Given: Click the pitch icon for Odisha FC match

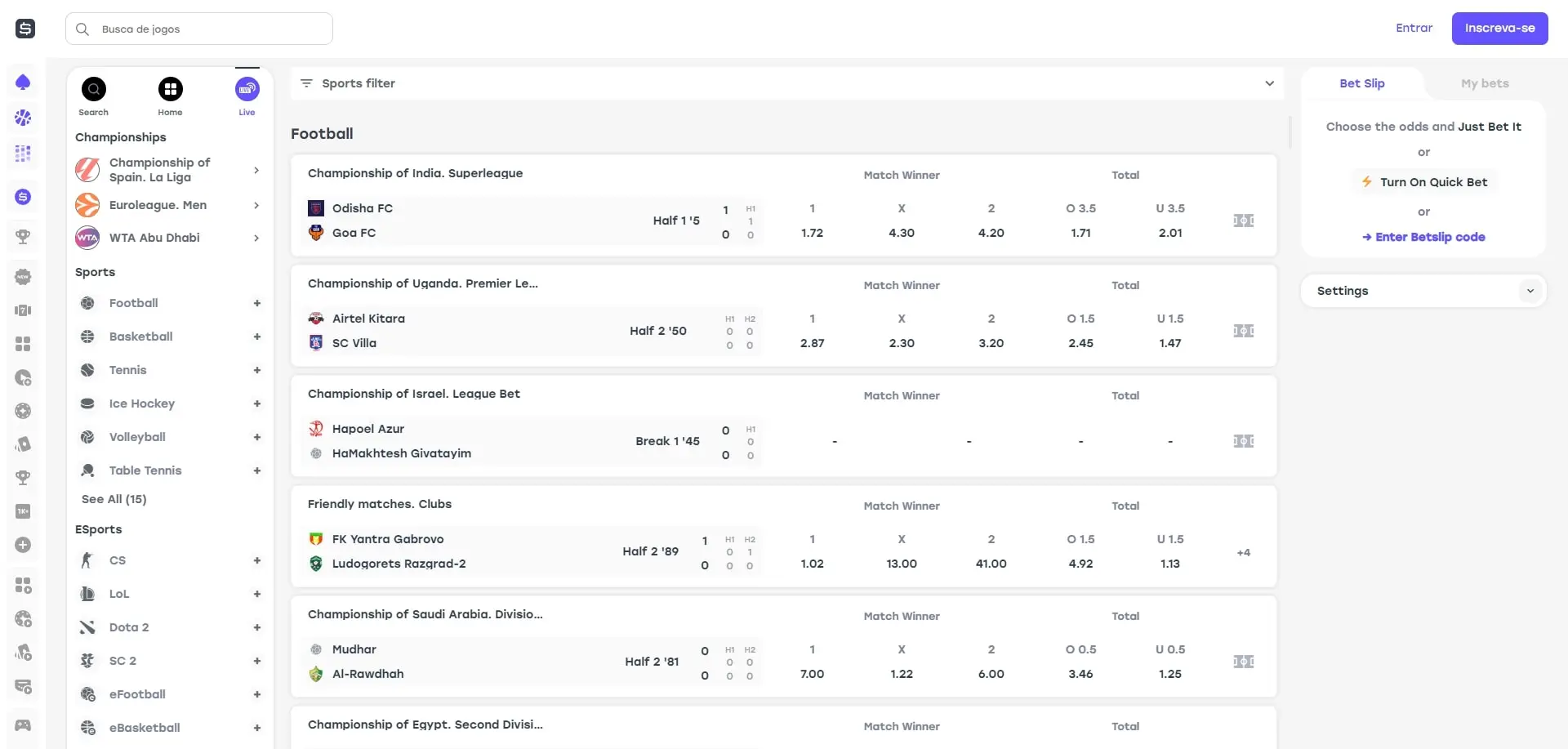Looking at the screenshot, I should 1243,221.
